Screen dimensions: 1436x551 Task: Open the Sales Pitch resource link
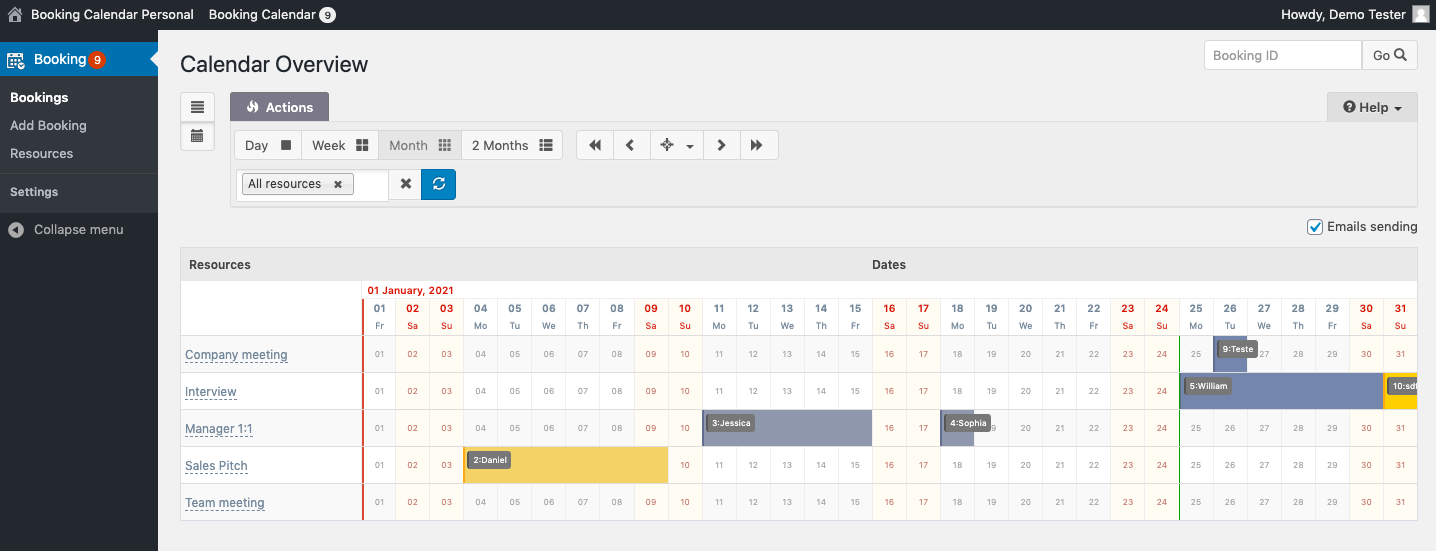click(x=216, y=466)
